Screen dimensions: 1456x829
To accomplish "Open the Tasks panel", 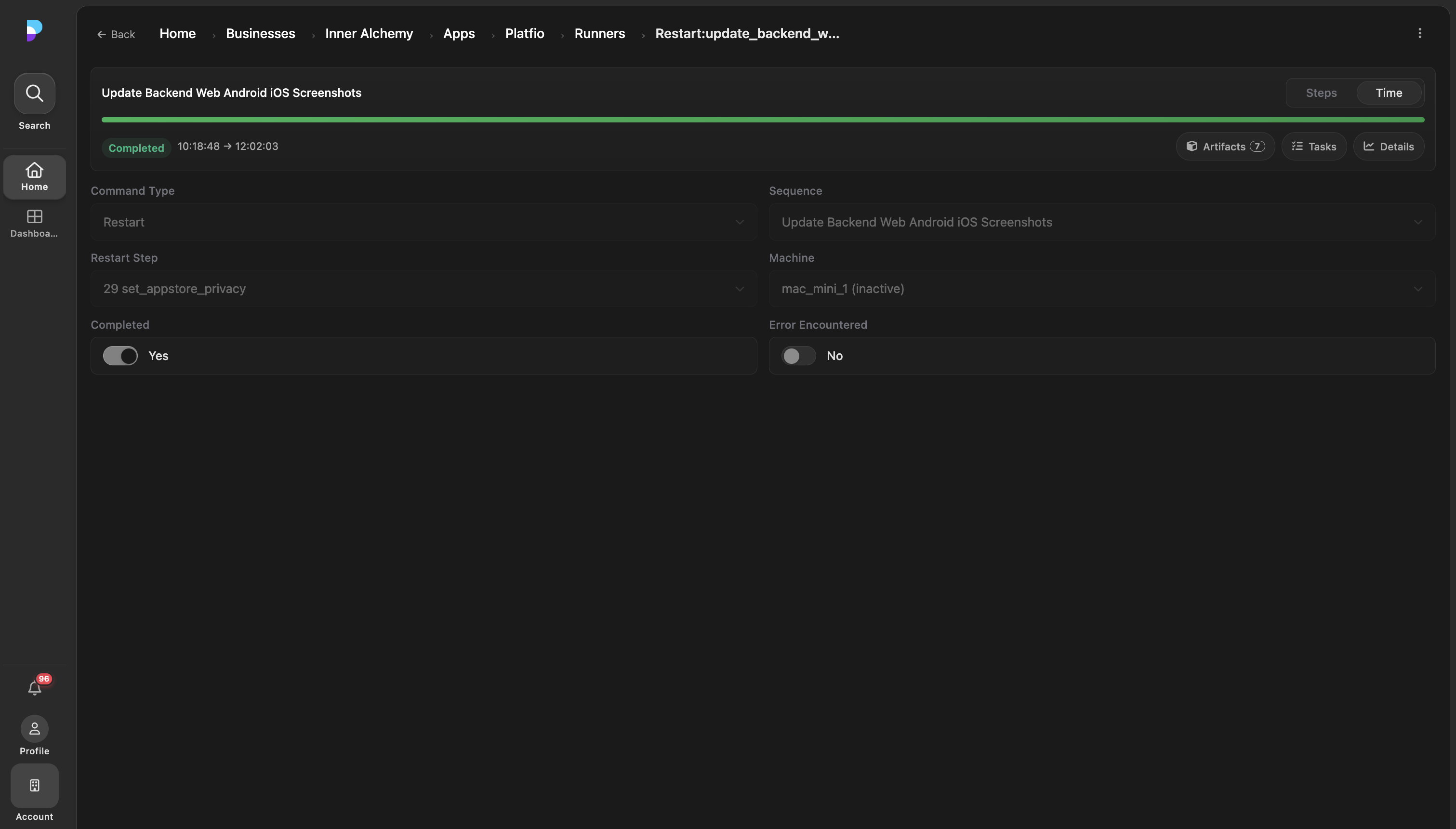I will 1313,147.
